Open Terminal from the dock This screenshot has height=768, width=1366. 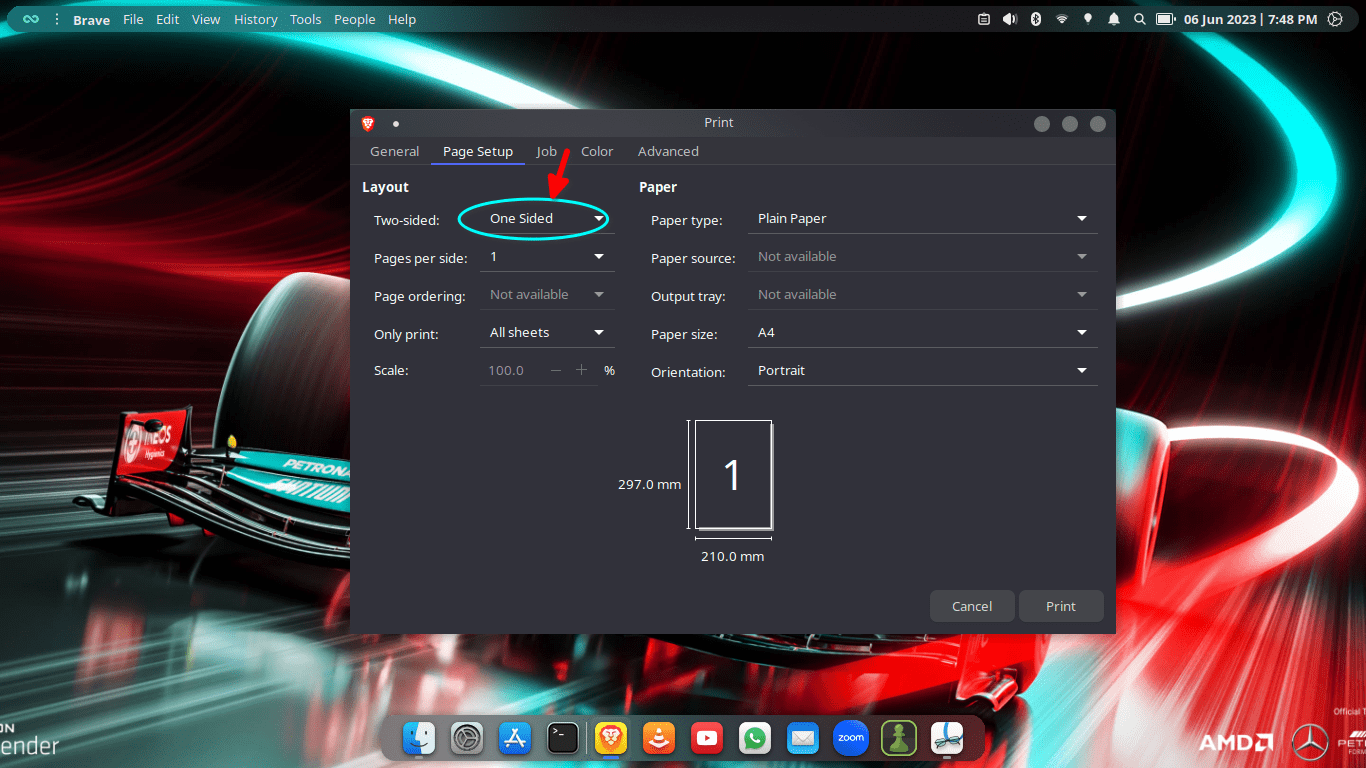tap(563, 737)
